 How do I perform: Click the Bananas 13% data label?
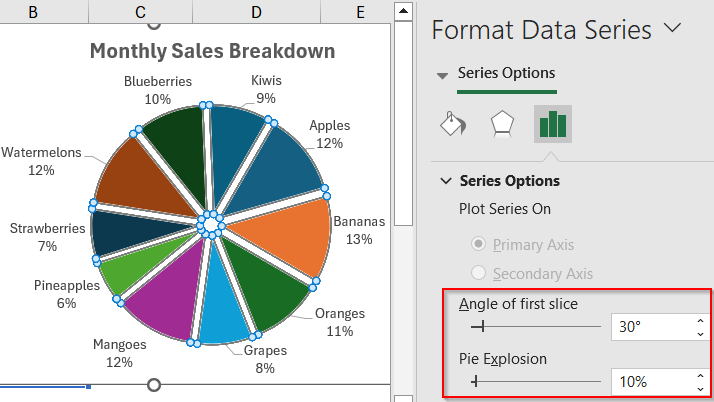point(359,230)
